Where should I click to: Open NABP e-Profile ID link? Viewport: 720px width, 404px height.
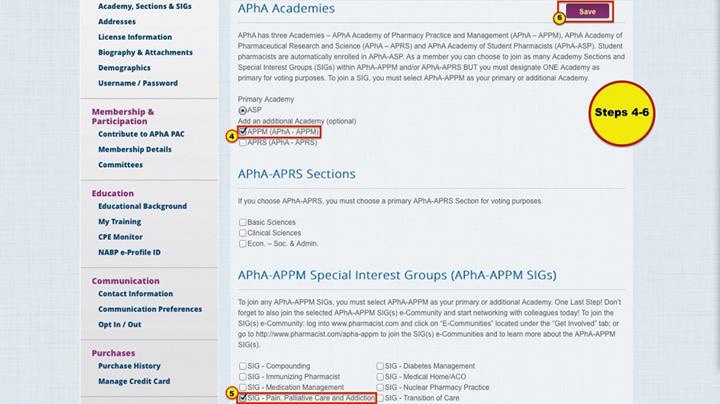tap(129, 252)
